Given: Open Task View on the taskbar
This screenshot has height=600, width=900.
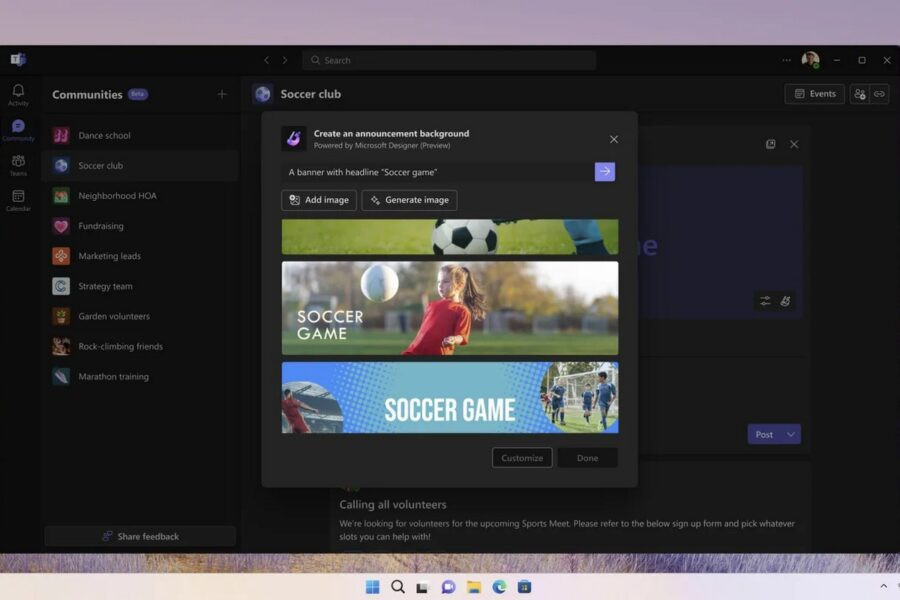Looking at the screenshot, I should pos(422,587).
